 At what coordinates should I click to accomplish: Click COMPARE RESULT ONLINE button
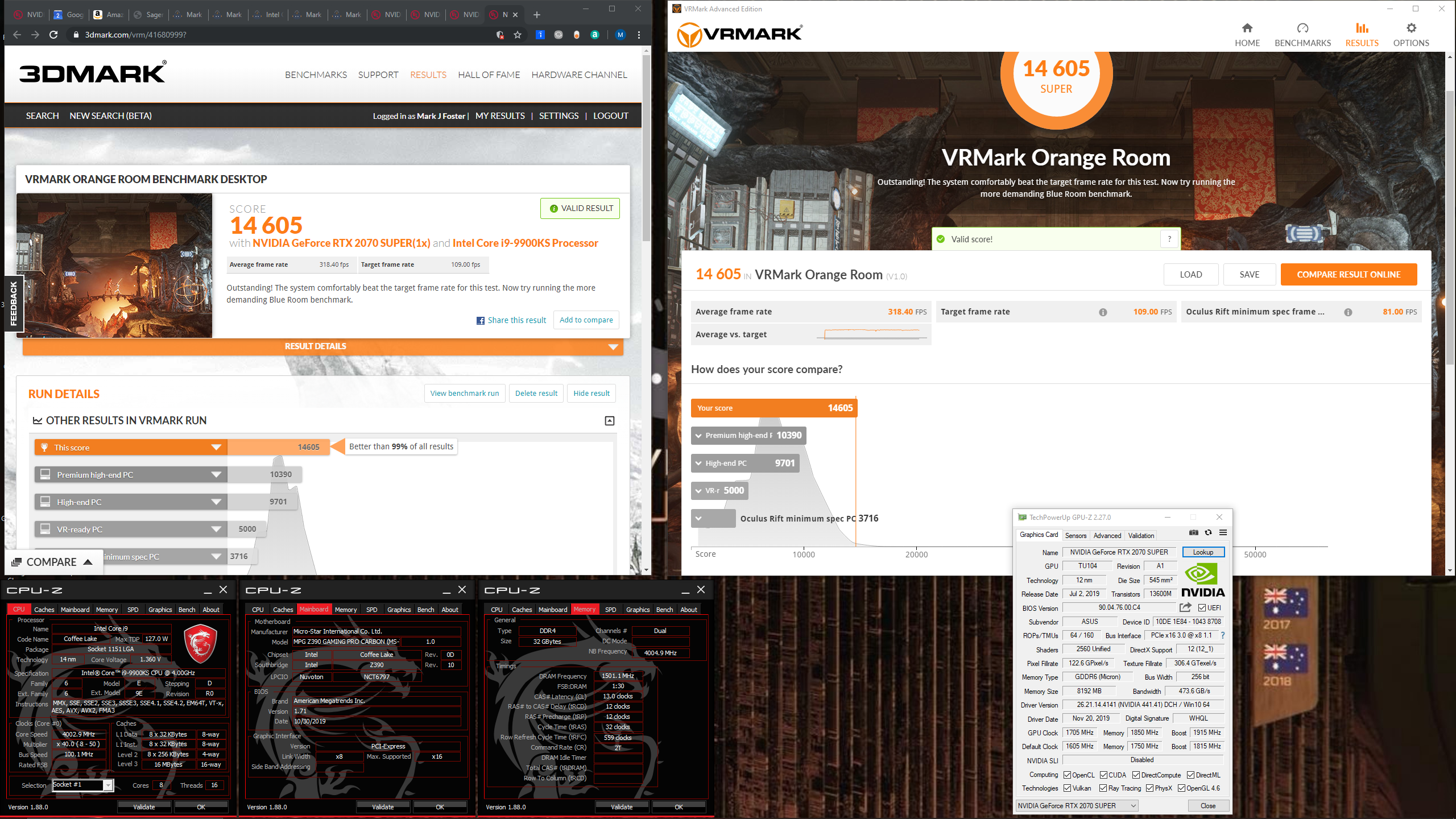tap(1349, 275)
